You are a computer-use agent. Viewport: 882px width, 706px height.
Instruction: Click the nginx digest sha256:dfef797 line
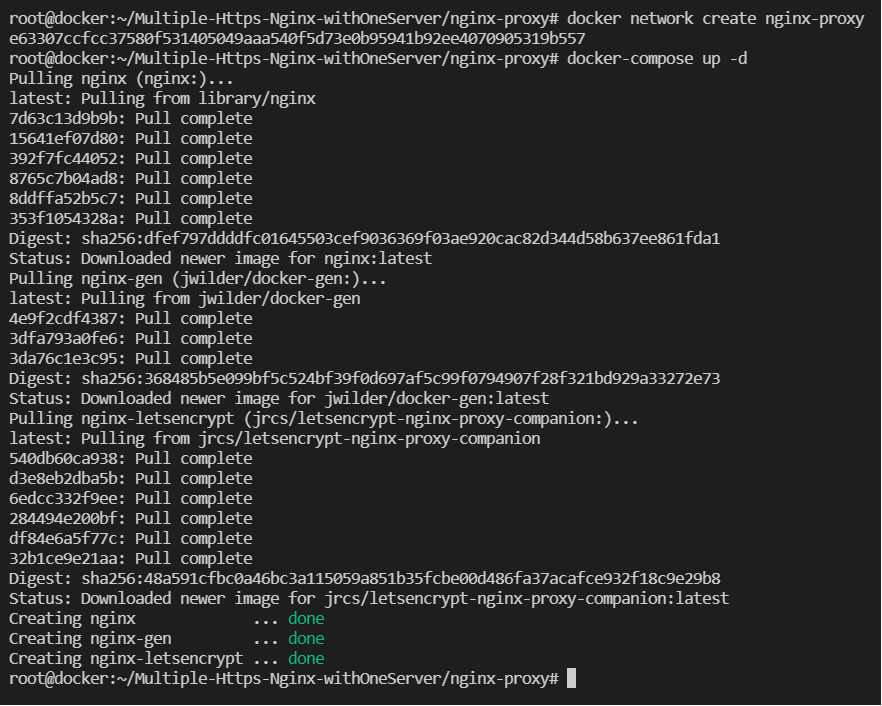(364, 239)
